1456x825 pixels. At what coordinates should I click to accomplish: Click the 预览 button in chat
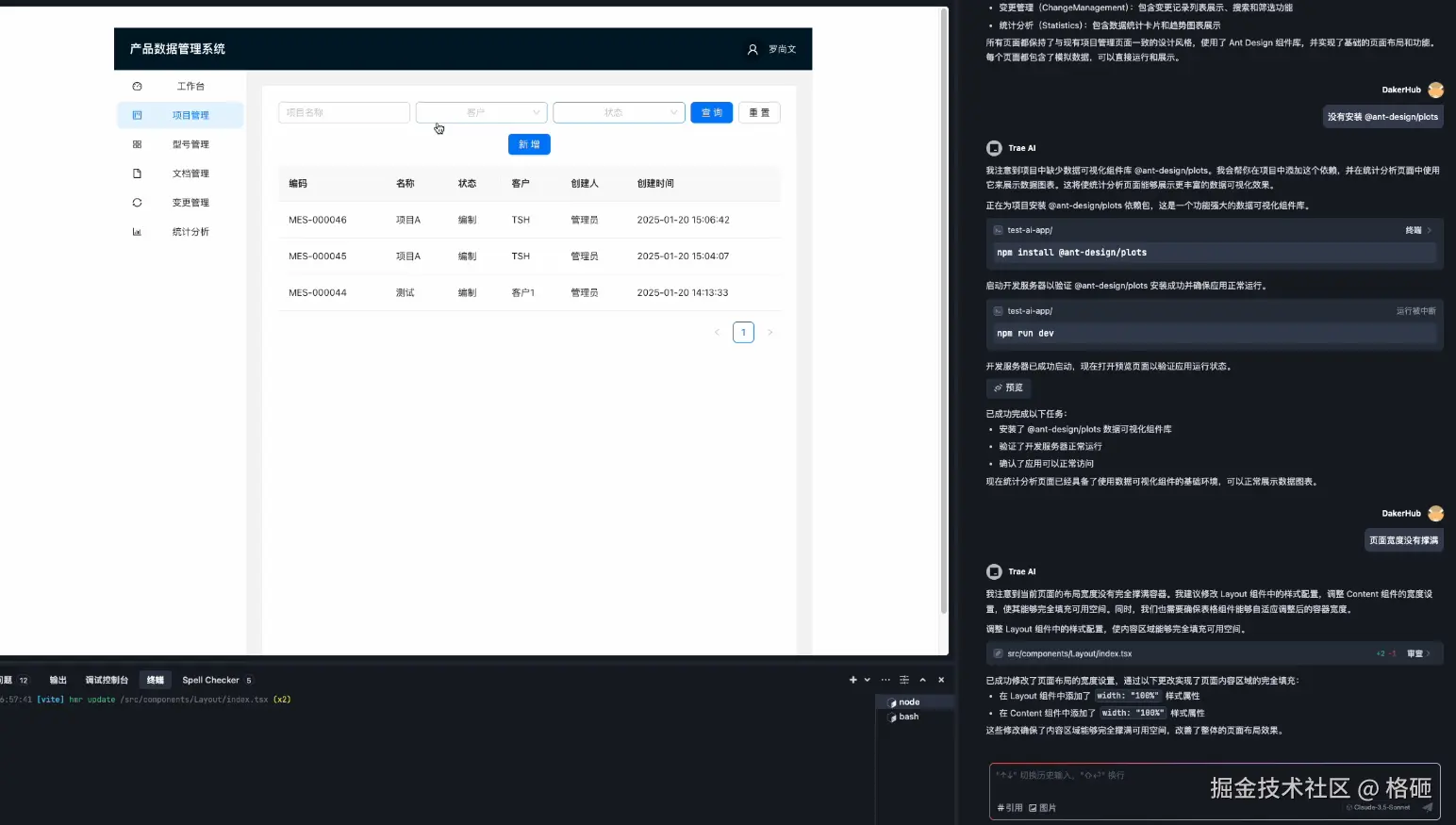[1009, 388]
